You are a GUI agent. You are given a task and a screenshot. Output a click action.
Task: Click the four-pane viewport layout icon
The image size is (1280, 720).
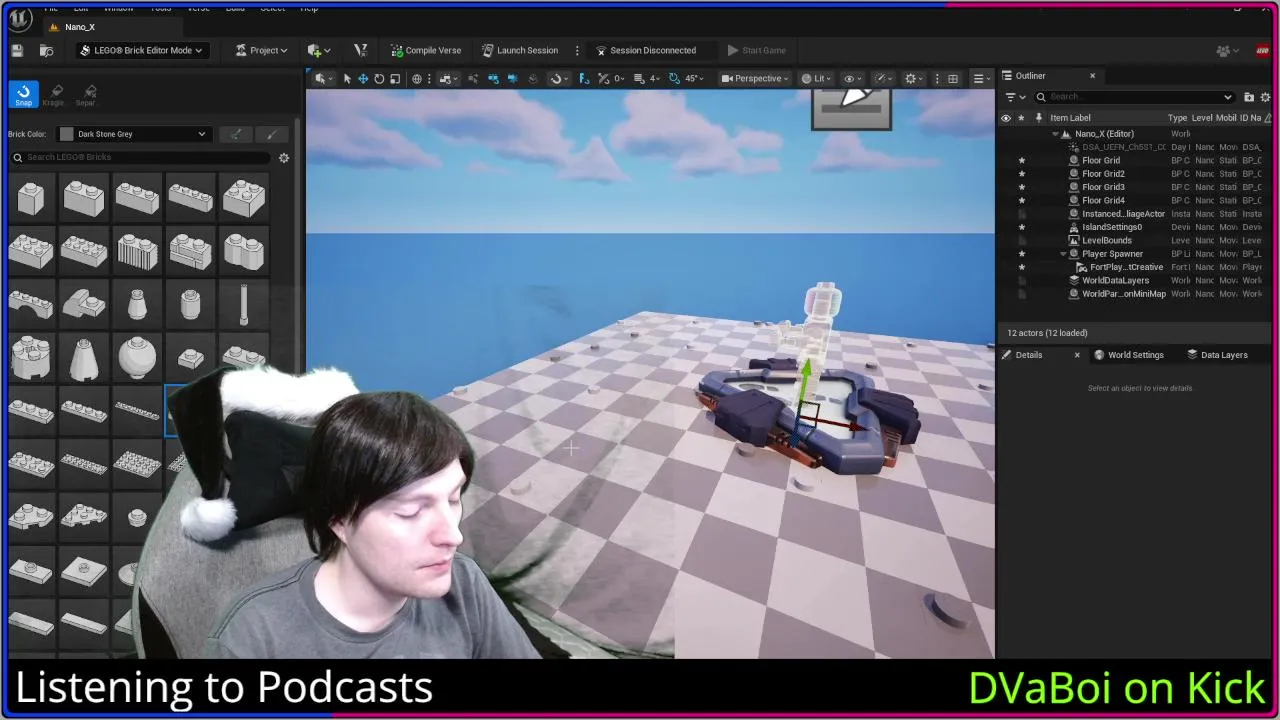(x=953, y=78)
